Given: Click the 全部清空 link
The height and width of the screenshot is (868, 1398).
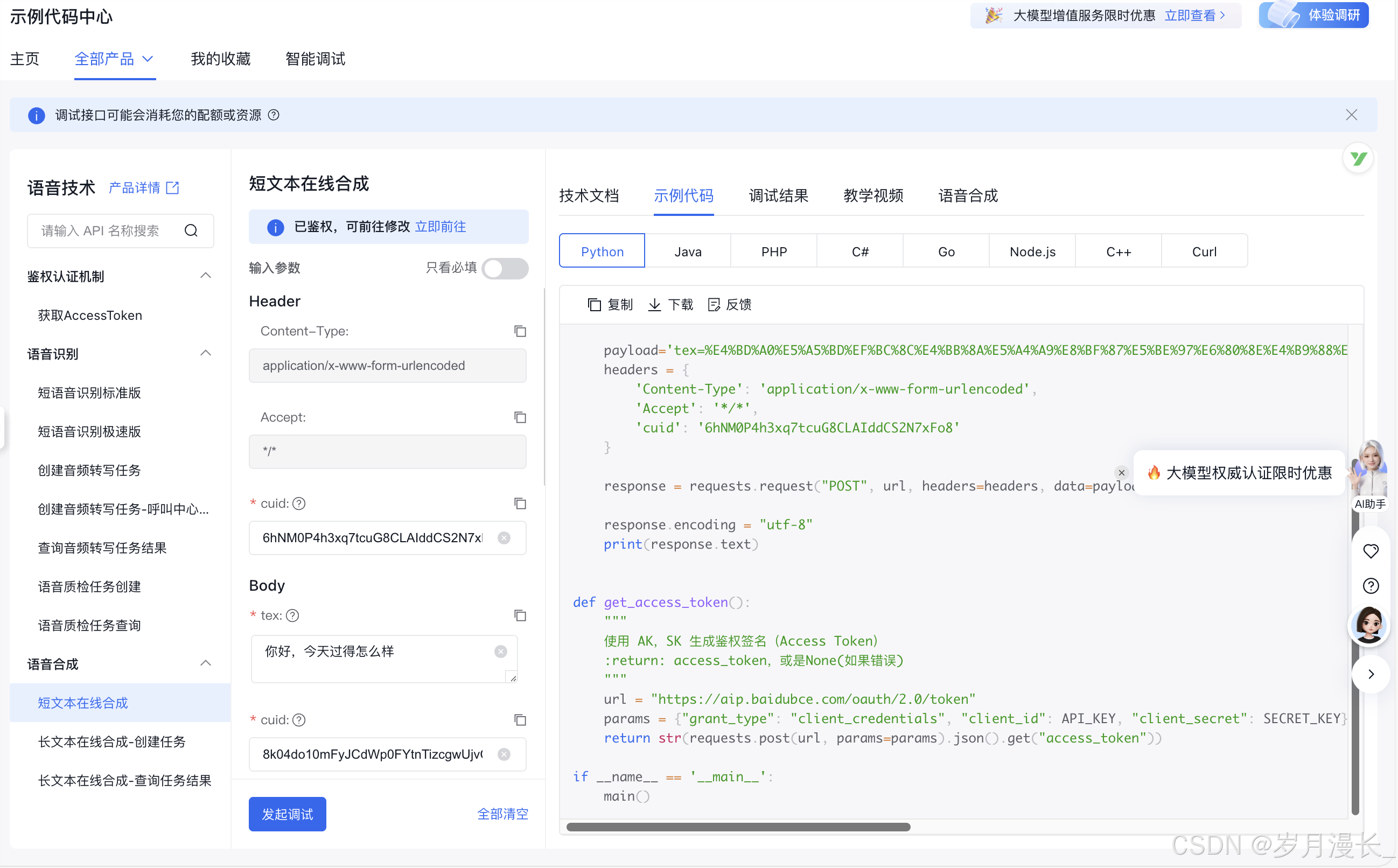Looking at the screenshot, I should click(x=502, y=814).
